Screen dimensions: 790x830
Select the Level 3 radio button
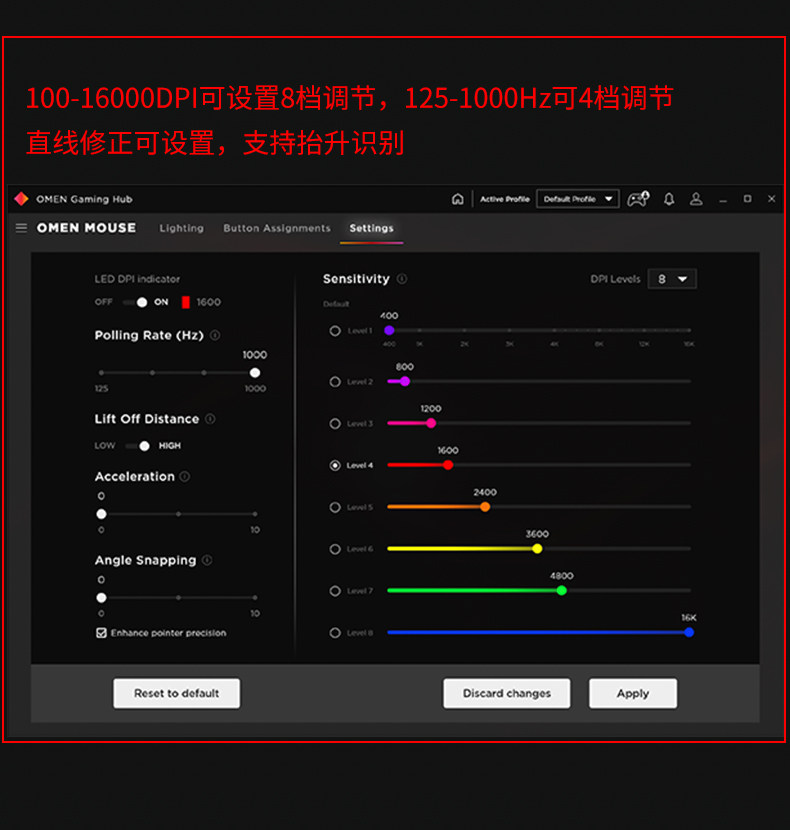pos(335,423)
